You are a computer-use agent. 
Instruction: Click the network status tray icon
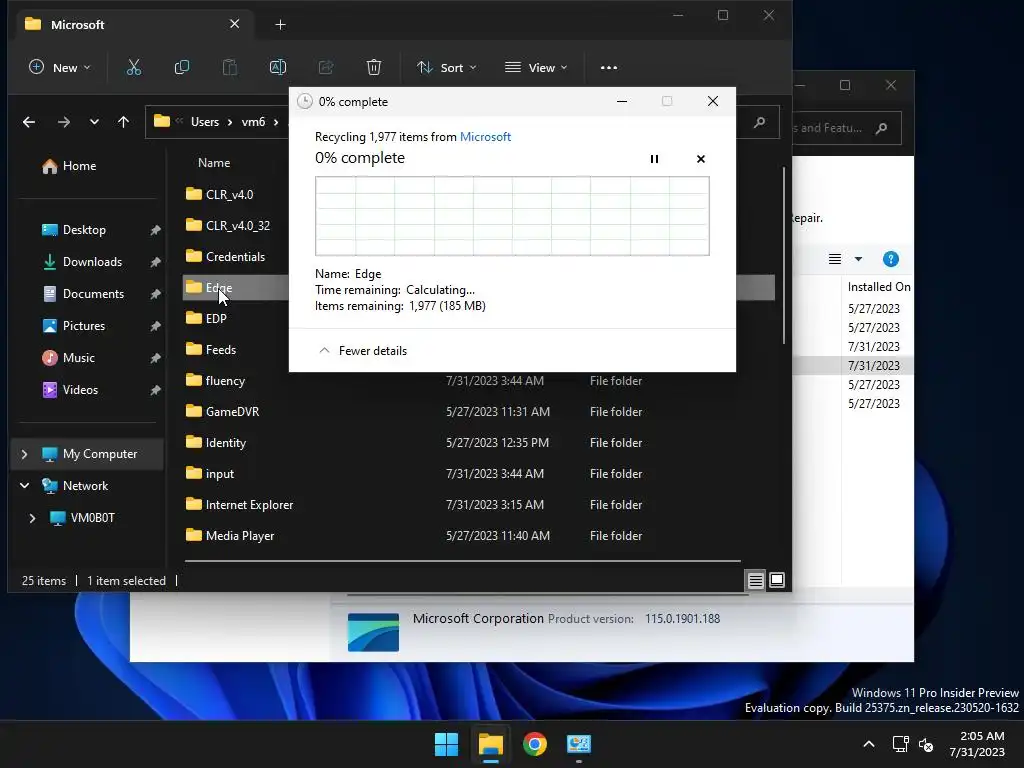[x=901, y=744]
